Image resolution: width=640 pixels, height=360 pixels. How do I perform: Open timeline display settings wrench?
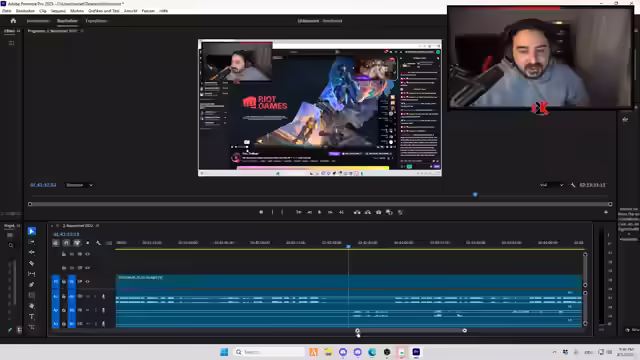click(98, 243)
